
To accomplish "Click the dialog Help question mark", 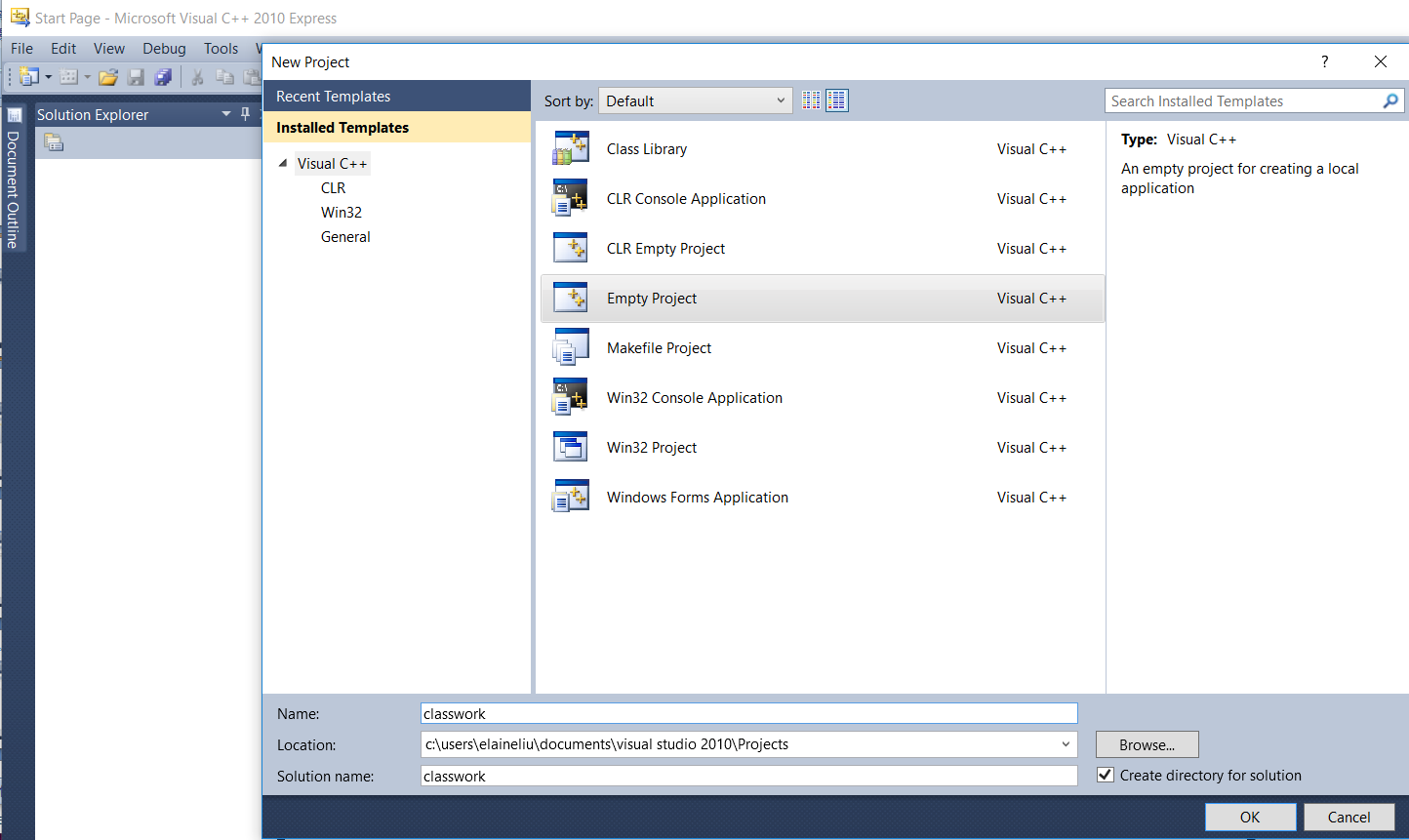I will tap(1324, 61).
